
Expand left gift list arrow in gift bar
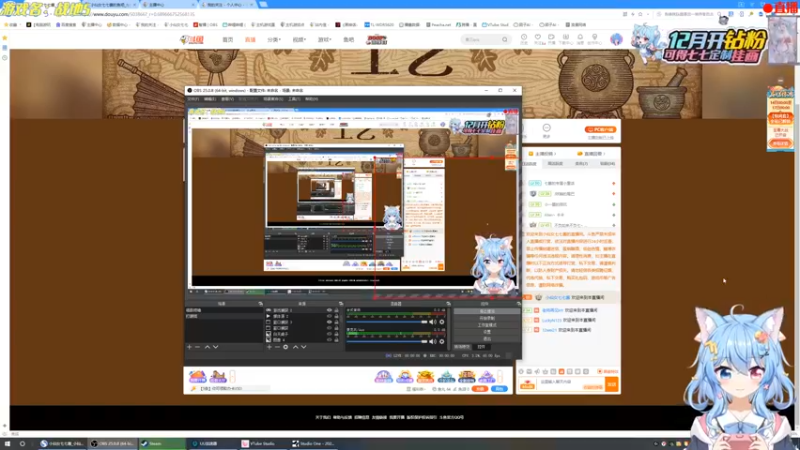click(x=232, y=377)
